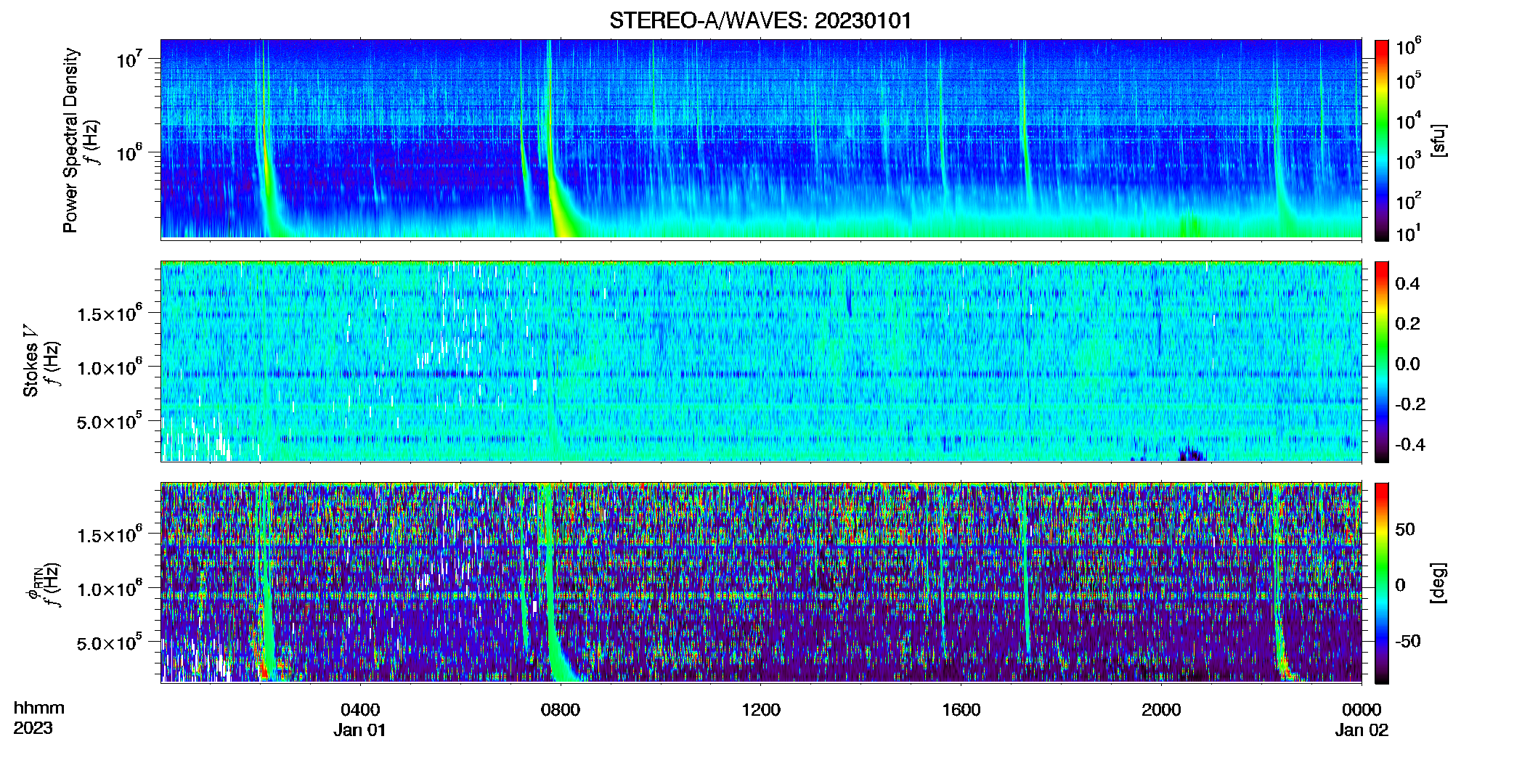Image resolution: width=1522 pixels, height=784 pixels.
Task: Click the 10³ label on sfu colorbar
Action: [1409, 161]
